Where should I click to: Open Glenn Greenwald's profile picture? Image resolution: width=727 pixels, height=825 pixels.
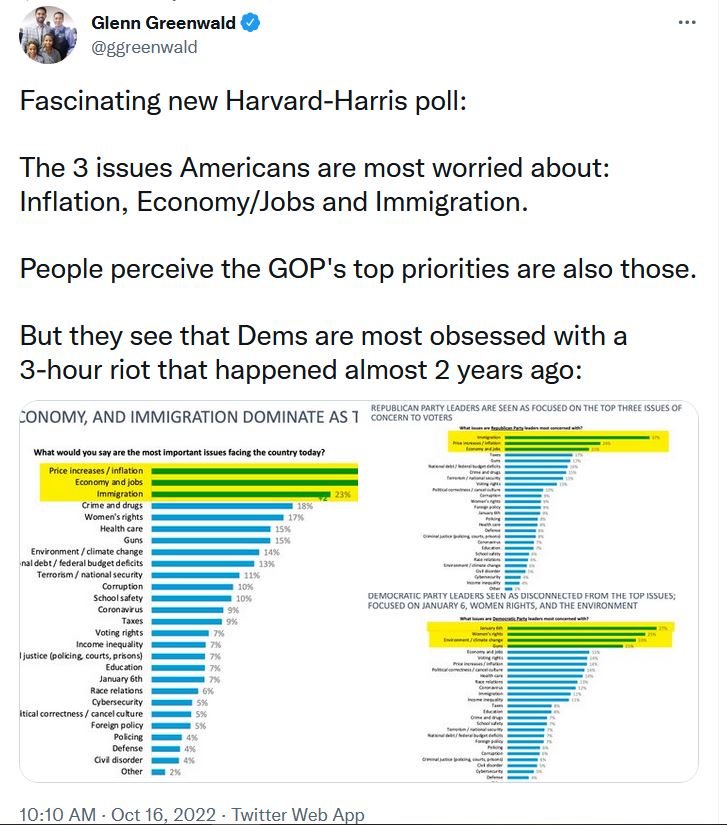tap(47, 35)
